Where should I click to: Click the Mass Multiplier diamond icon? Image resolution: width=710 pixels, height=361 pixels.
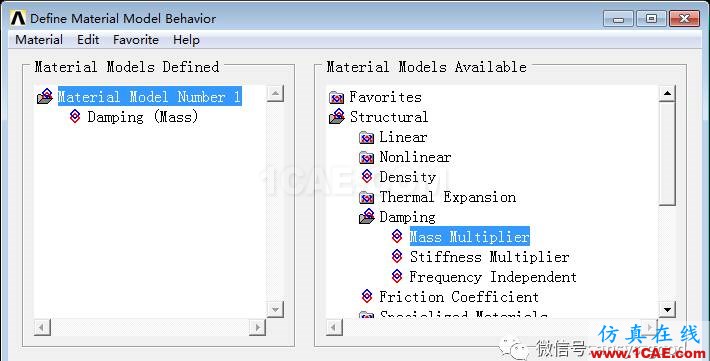(x=397, y=236)
